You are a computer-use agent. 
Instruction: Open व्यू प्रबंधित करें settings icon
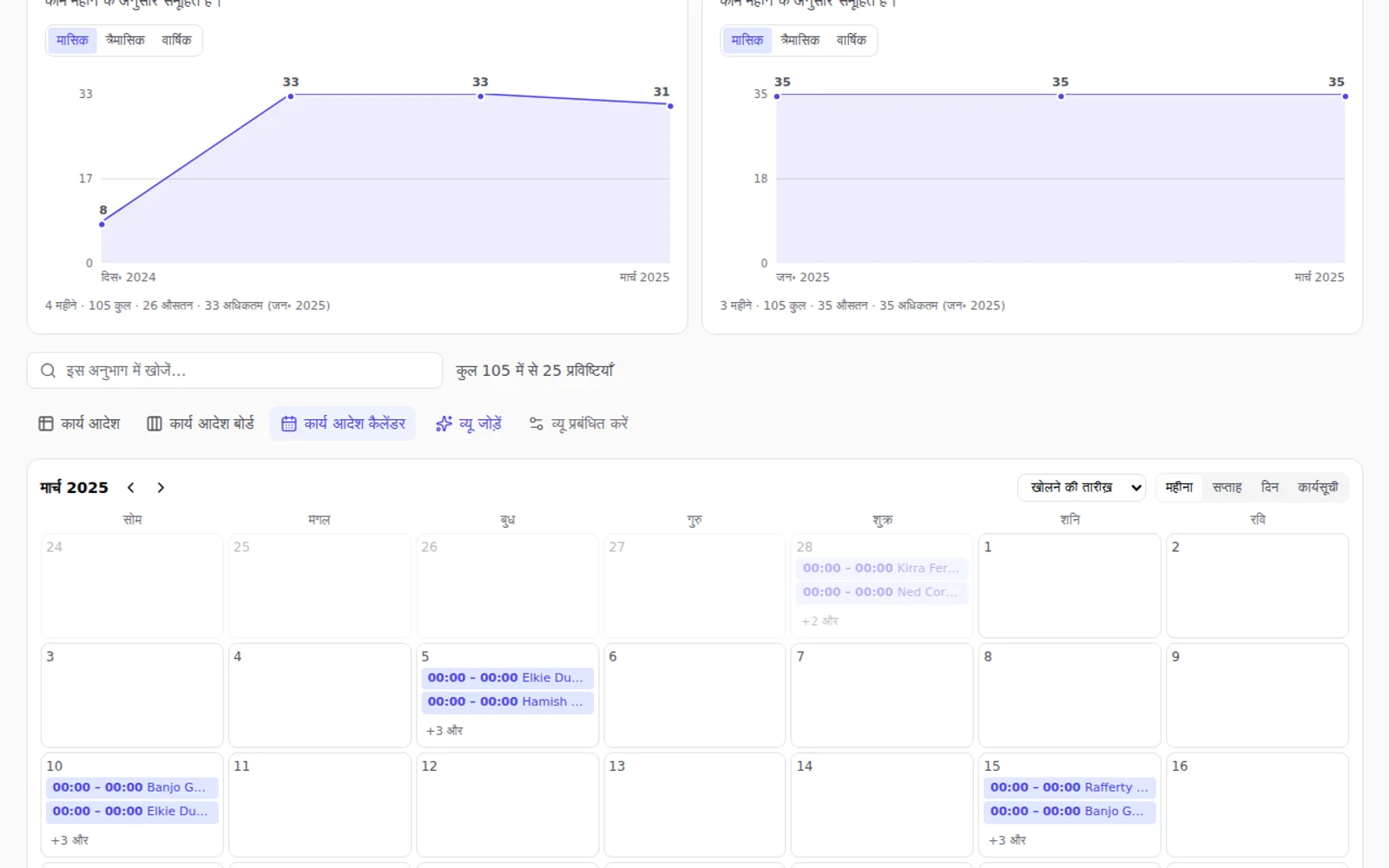point(537,424)
